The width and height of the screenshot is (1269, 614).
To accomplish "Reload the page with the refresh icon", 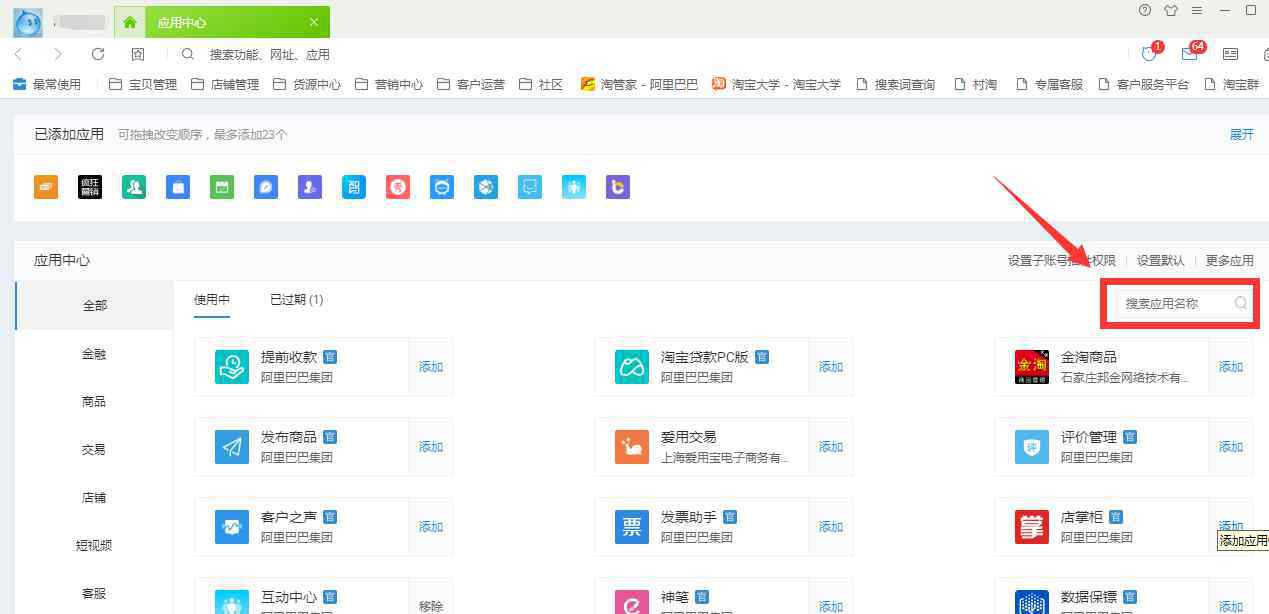I will pyautogui.click(x=98, y=54).
